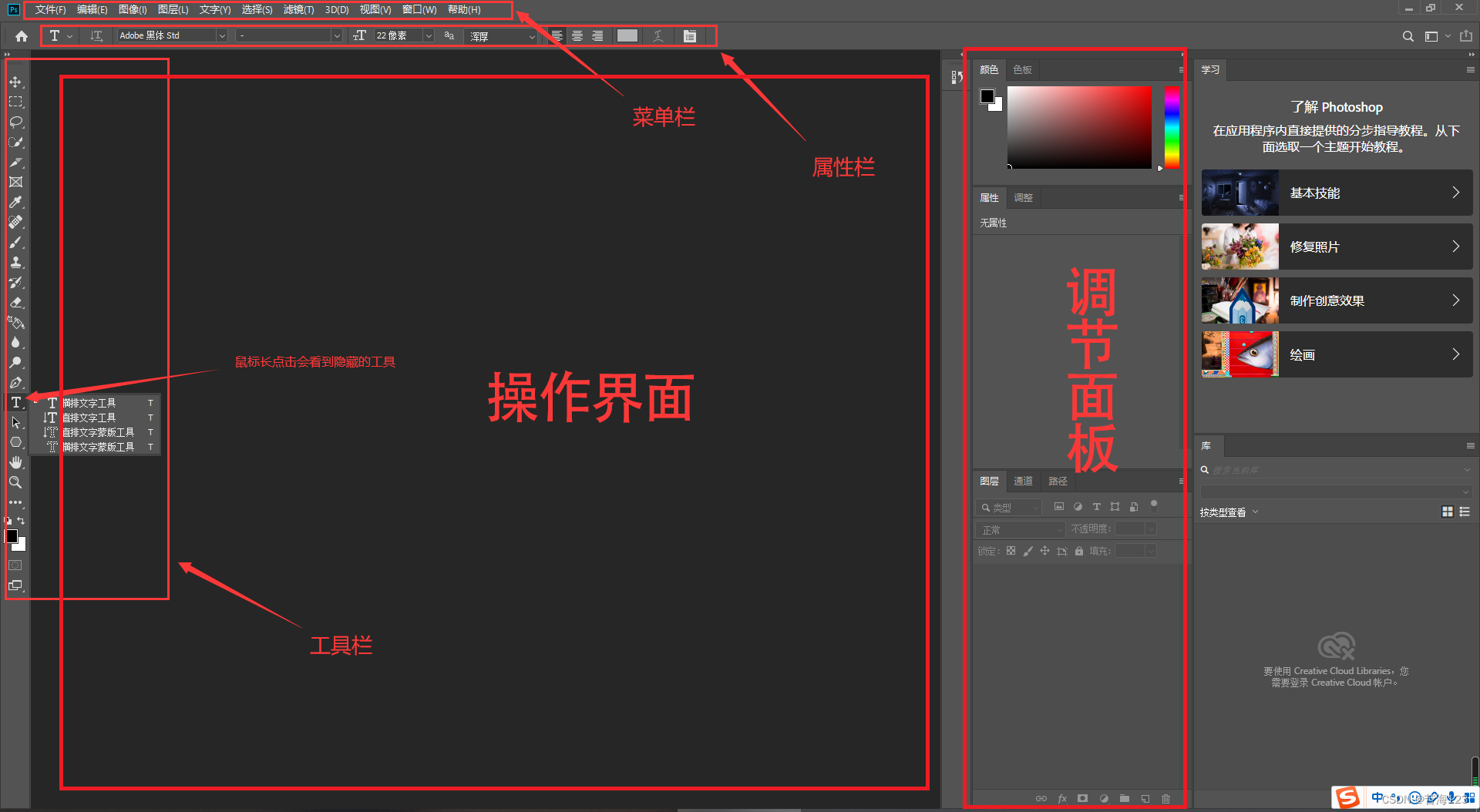Select the History Brush tool

point(15,282)
